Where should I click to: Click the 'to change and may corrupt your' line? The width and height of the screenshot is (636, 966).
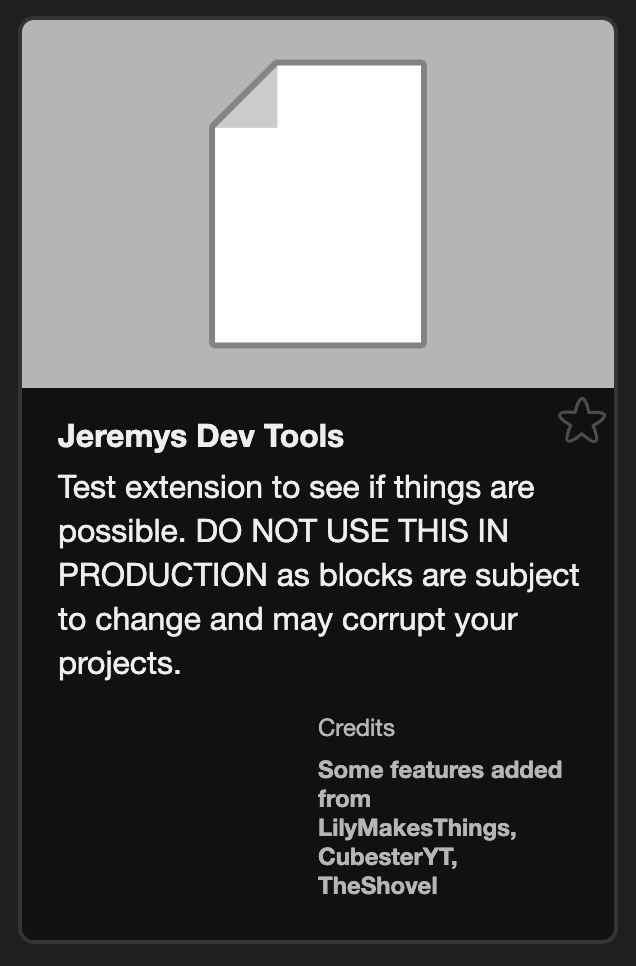(x=288, y=619)
